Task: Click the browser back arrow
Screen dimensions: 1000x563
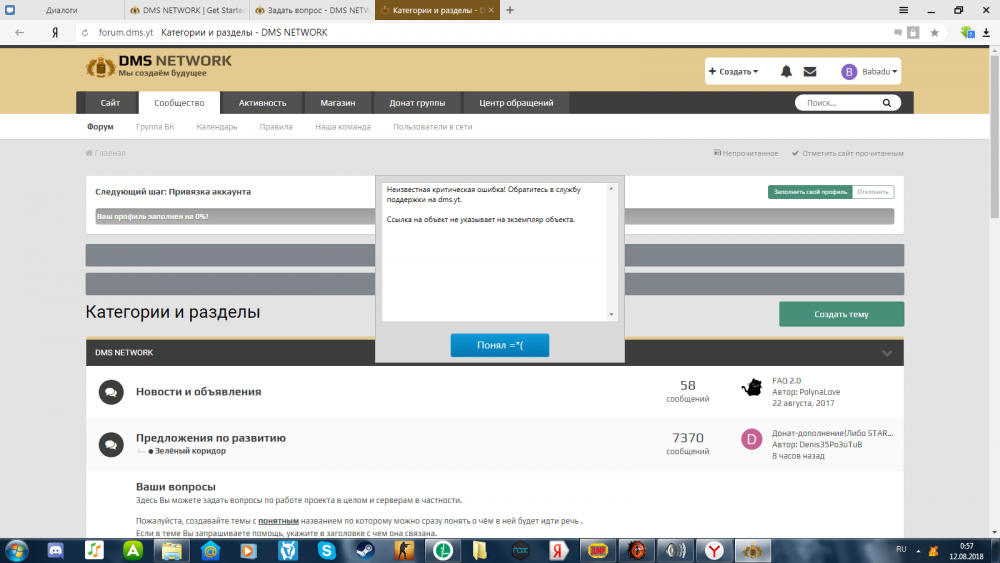Action: click(x=19, y=32)
